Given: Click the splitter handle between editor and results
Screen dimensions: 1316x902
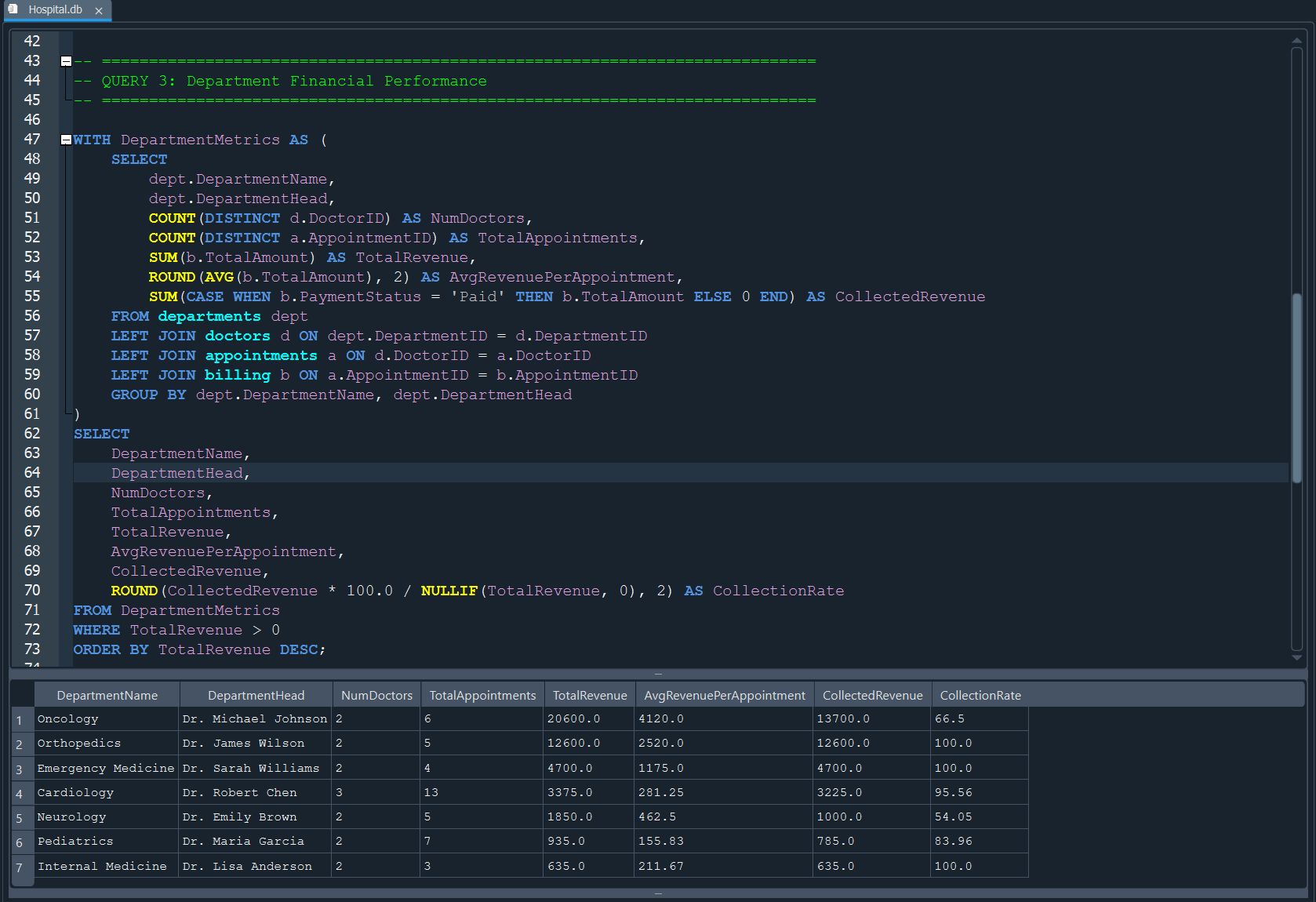Looking at the screenshot, I should pyautogui.click(x=658, y=673).
